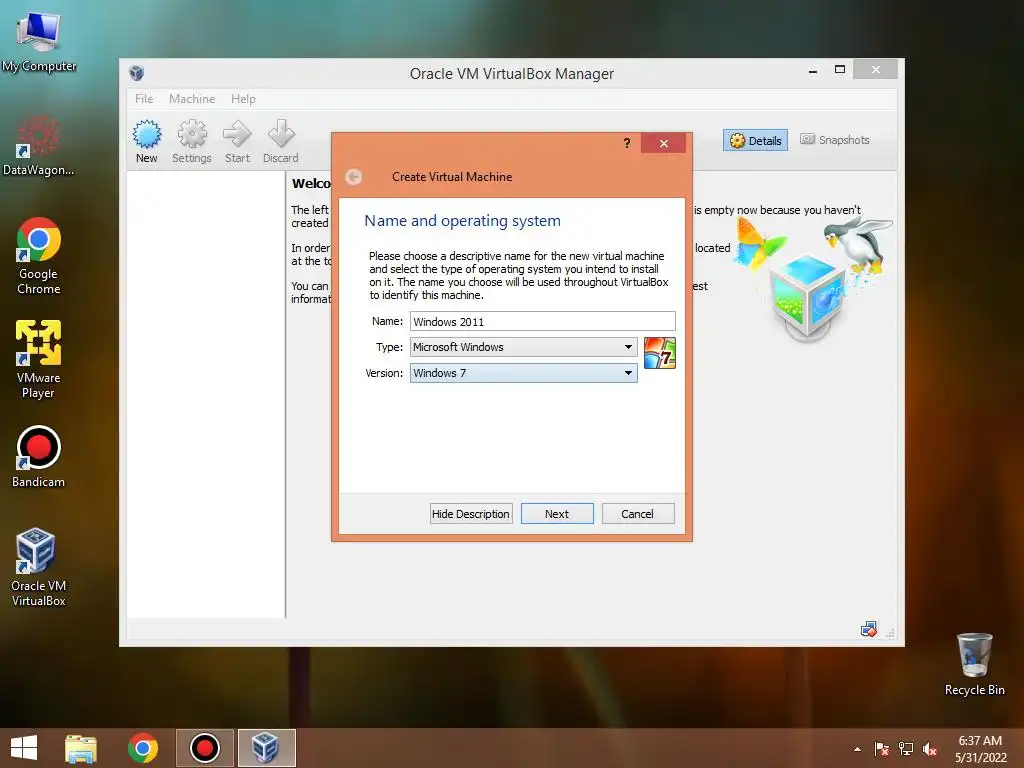
Task: Click the back arrow in the wizard
Action: point(353,177)
